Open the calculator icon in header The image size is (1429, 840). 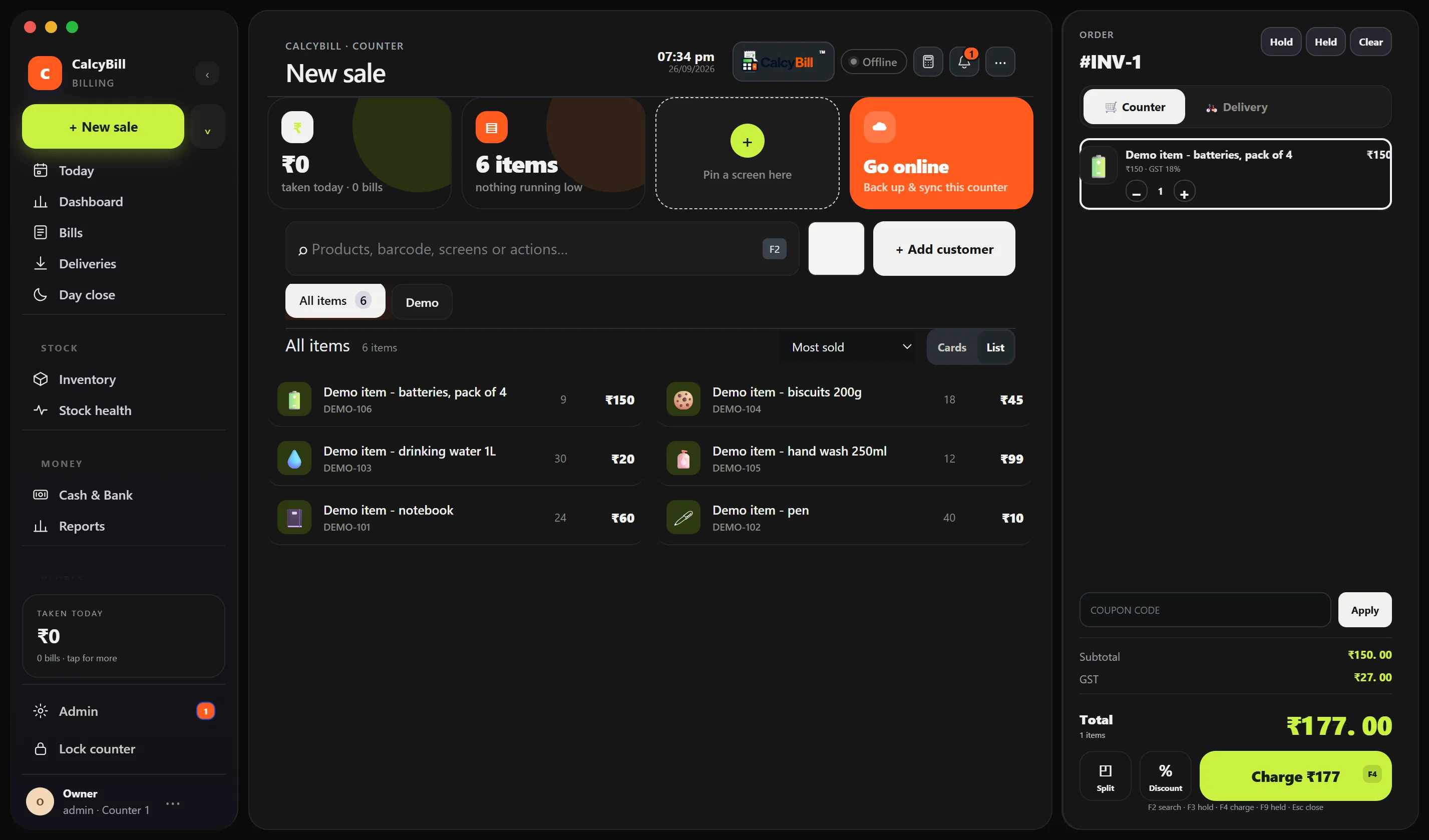click(x=928, y=62)
